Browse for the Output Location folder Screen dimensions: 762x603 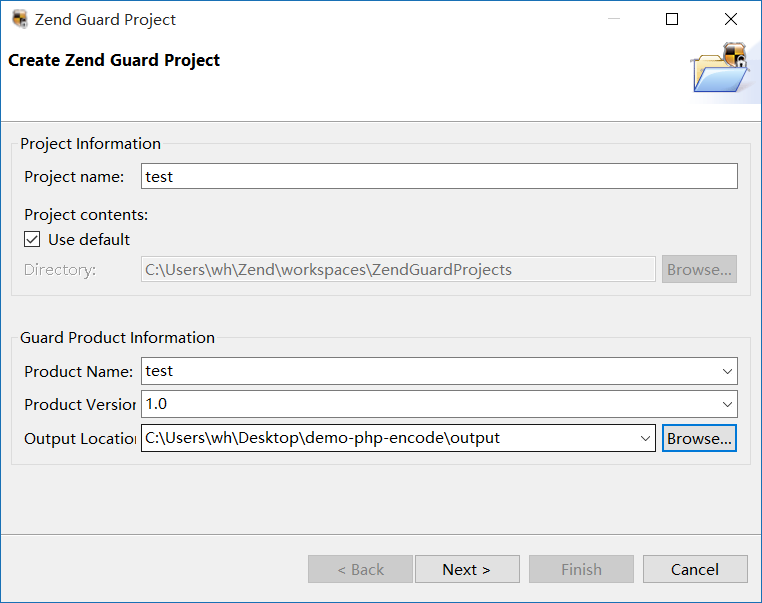click(699, 438)
